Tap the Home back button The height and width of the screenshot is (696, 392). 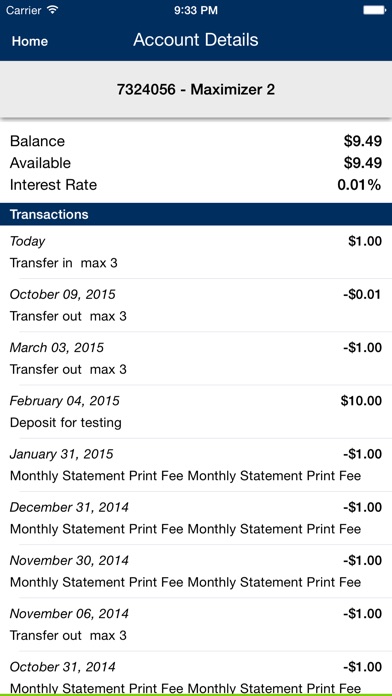[30, 41]
